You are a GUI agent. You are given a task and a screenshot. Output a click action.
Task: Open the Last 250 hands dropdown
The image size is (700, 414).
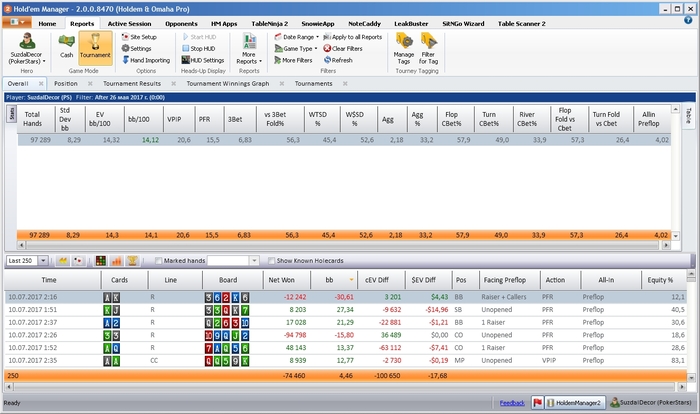point(43,261)
